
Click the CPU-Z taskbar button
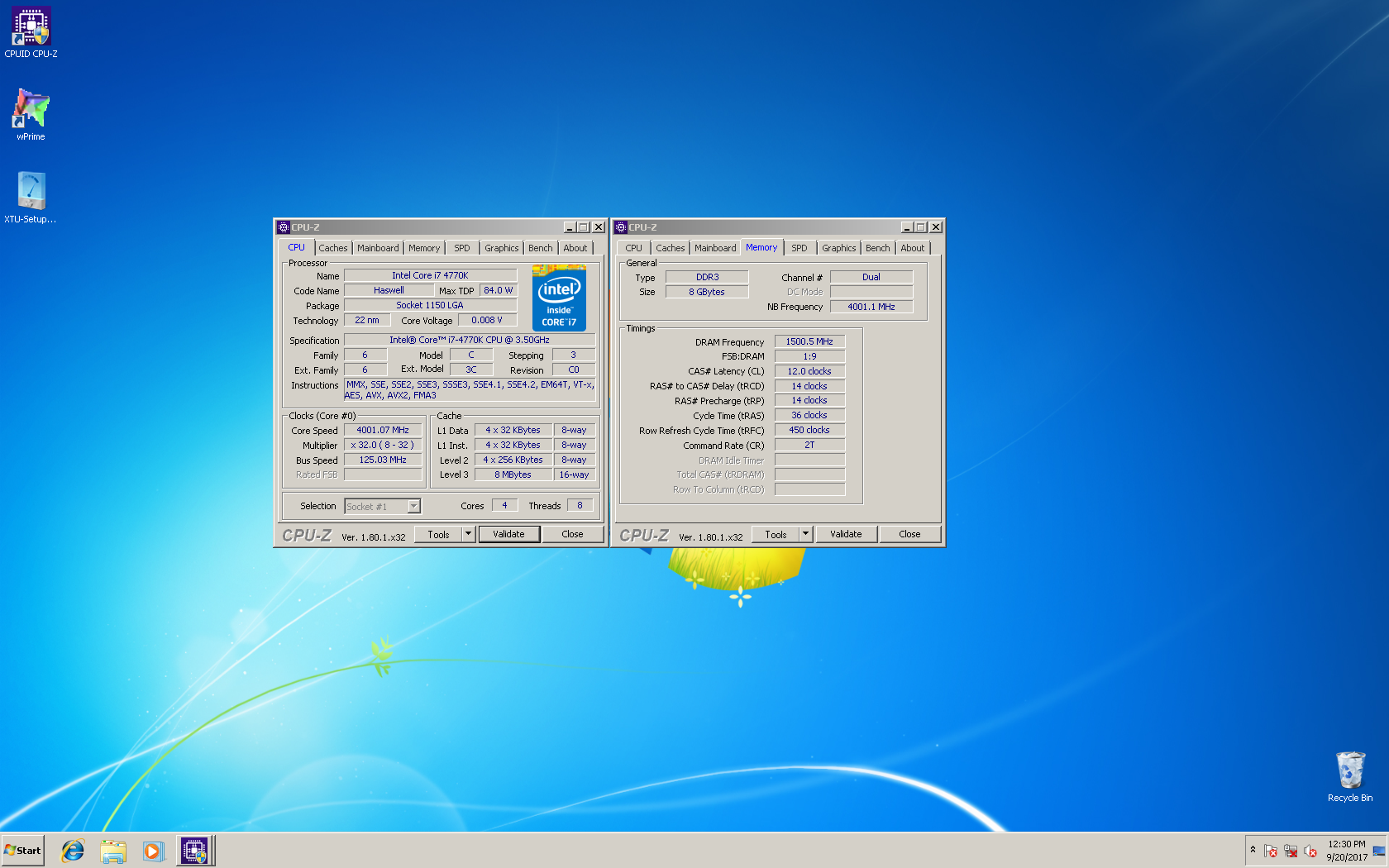tap(195, 851)
